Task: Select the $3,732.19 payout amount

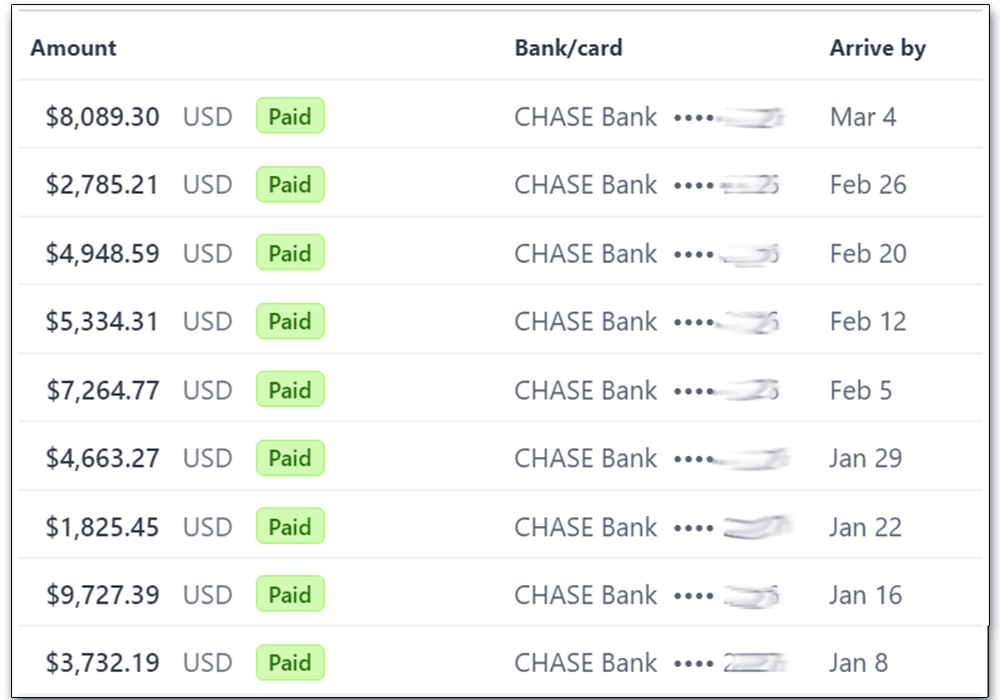Action: (x=102, y=663)
